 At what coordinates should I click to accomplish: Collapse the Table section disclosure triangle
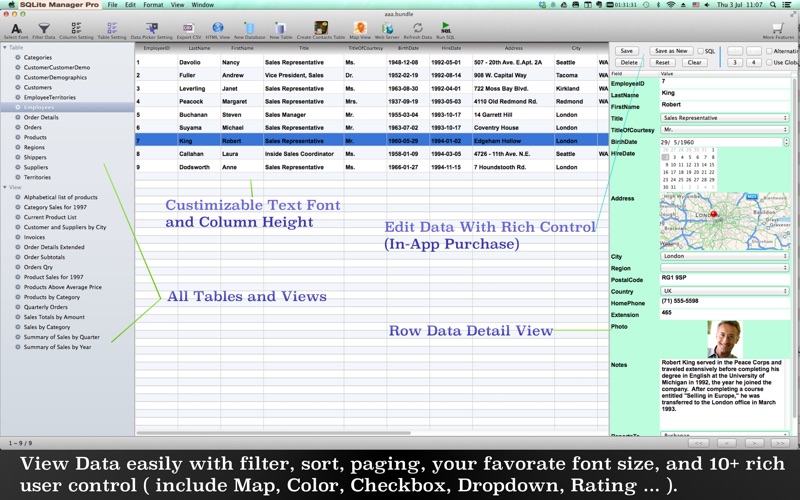click(5, 47)
